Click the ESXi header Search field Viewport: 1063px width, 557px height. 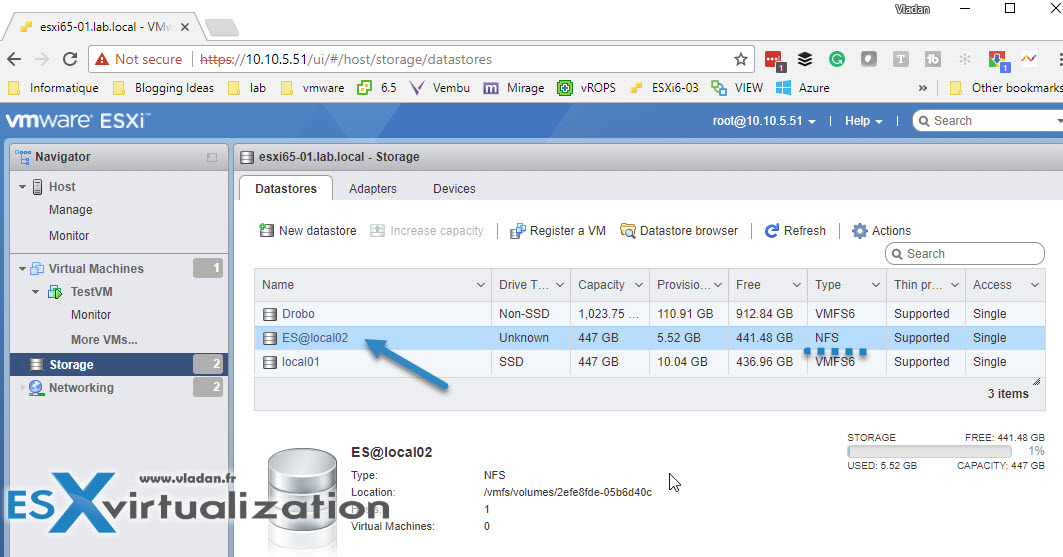point(988,121)
